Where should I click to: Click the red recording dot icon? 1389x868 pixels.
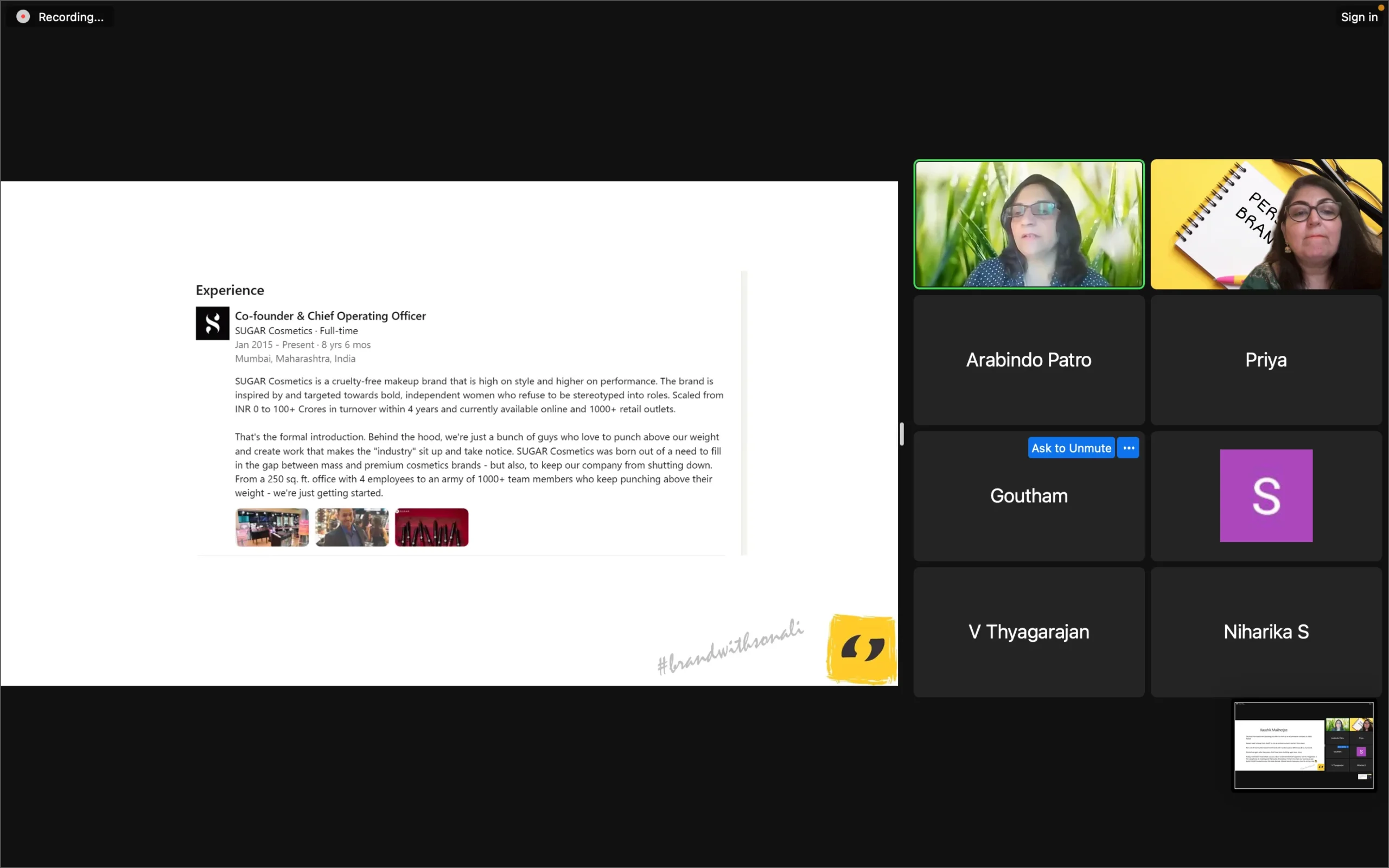(x=23, y=17)
